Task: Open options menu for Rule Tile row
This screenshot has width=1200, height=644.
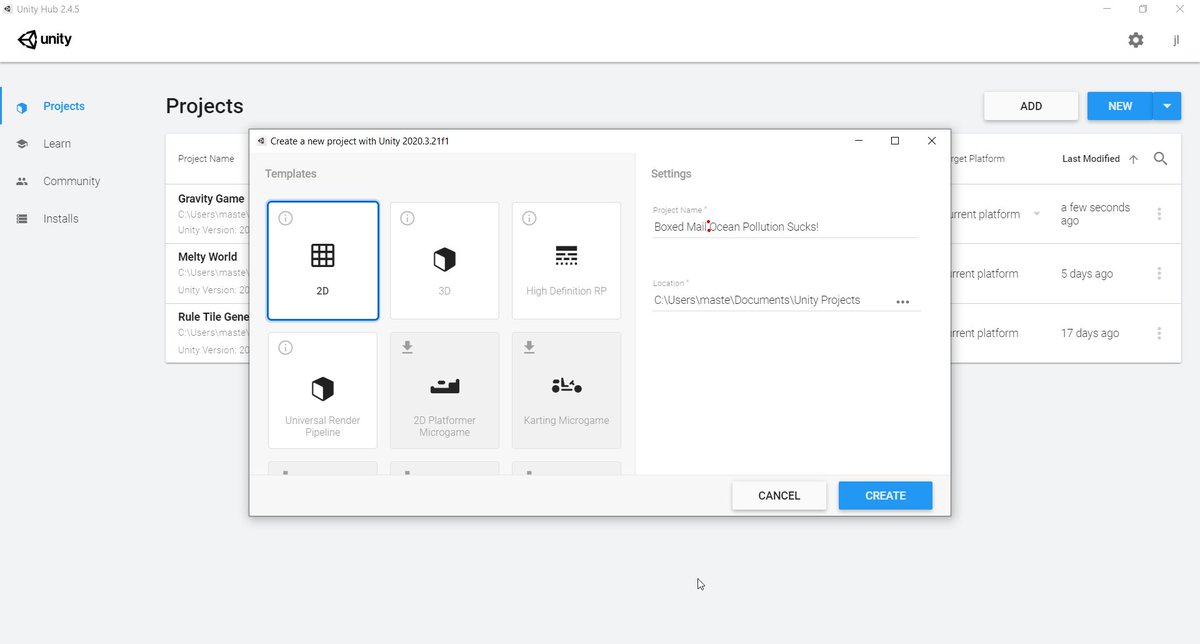Action: (x=1159, y=333)
